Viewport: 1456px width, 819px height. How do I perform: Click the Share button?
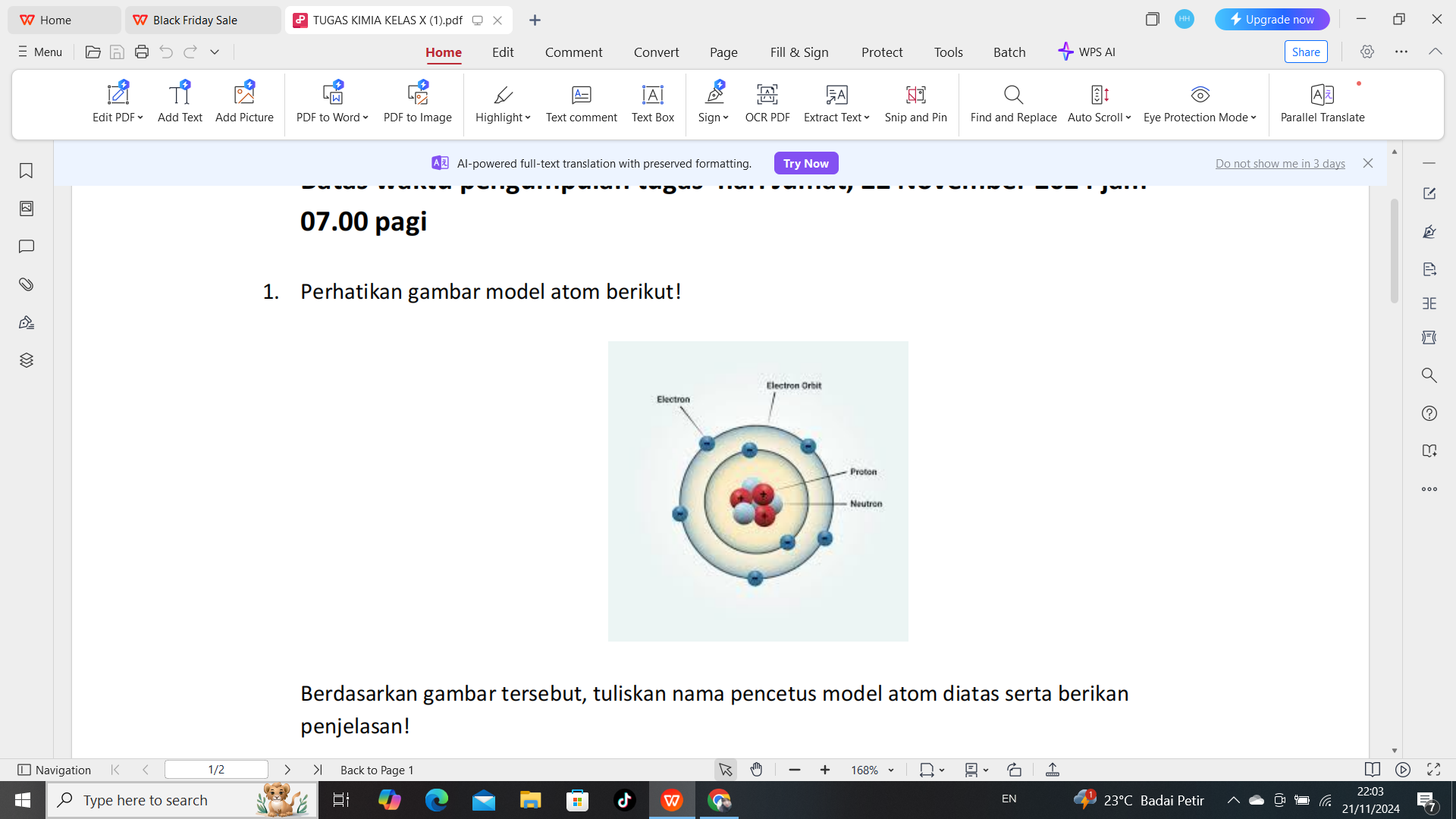point(1306,52)
